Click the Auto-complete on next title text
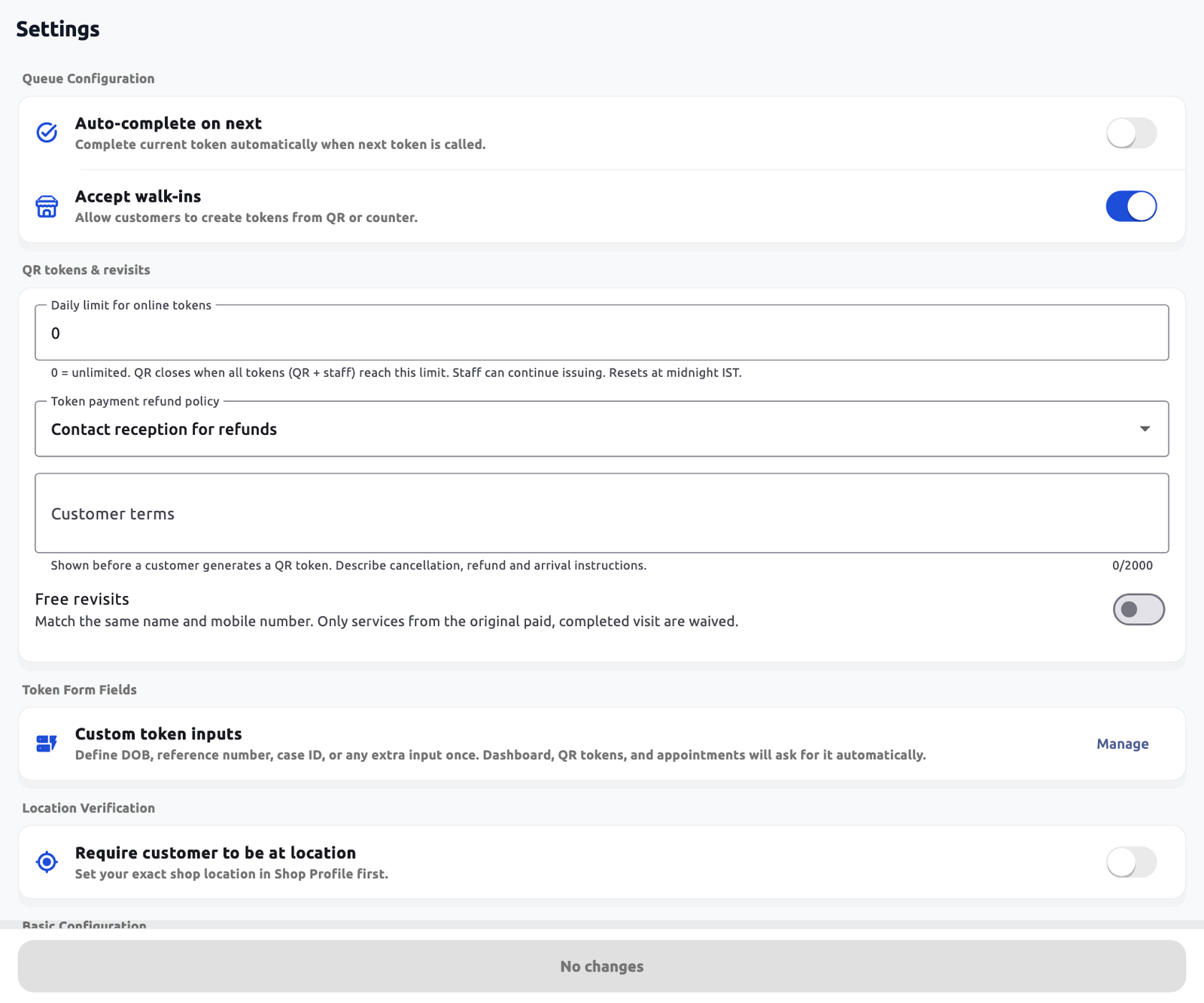 click(168, 123)
